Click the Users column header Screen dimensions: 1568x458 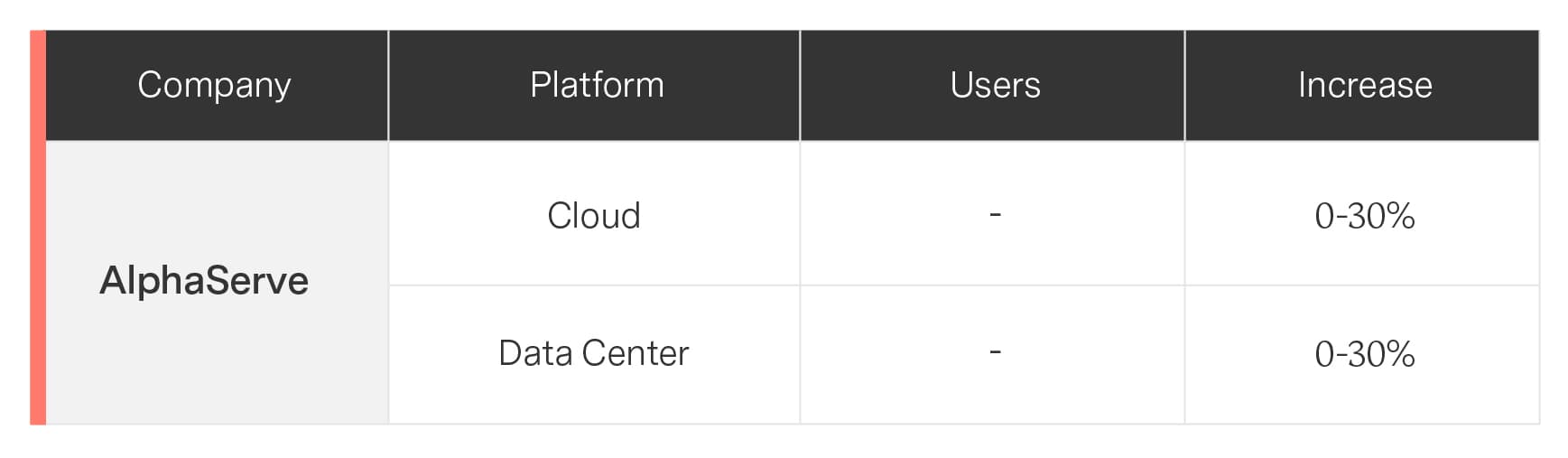[x=995, y=85]
